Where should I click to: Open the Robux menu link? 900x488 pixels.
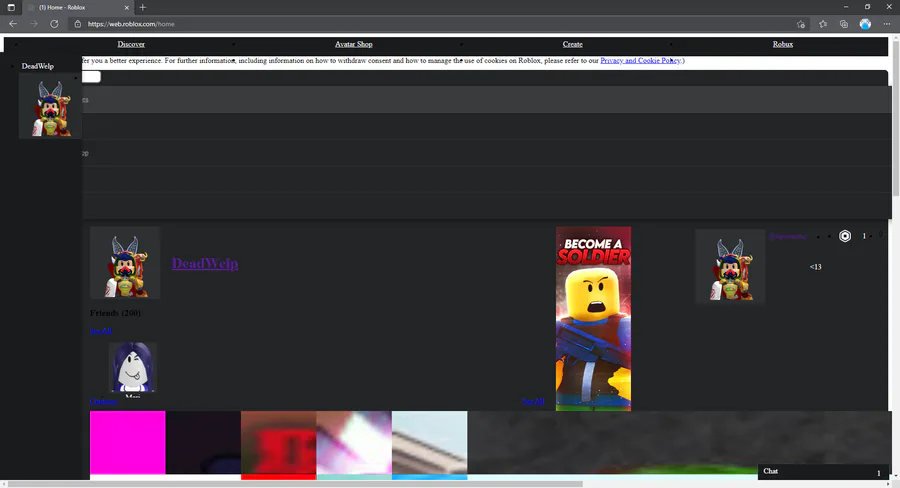[783, 44]
